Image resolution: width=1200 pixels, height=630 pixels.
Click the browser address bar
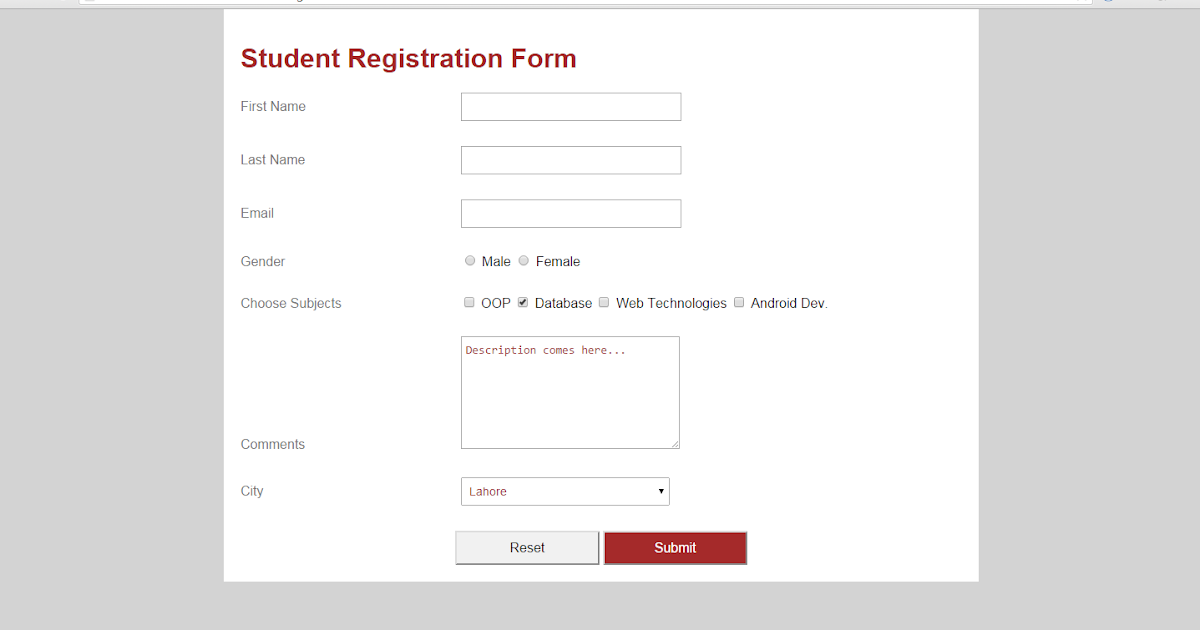pyautogui.click(x=500, y=3)
